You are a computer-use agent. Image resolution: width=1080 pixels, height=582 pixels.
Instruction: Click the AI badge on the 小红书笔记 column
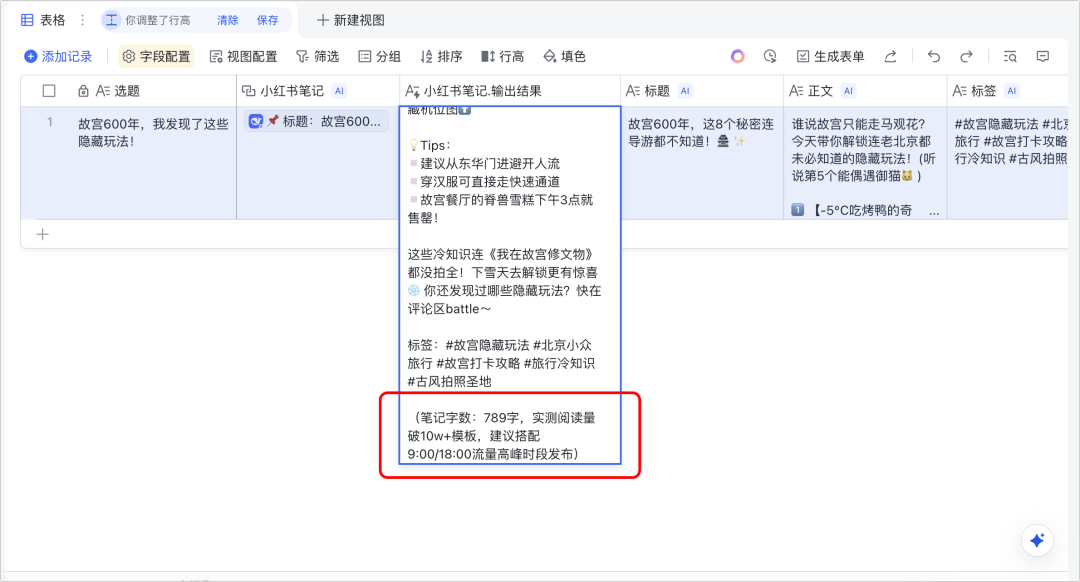(x=339, y=91)
